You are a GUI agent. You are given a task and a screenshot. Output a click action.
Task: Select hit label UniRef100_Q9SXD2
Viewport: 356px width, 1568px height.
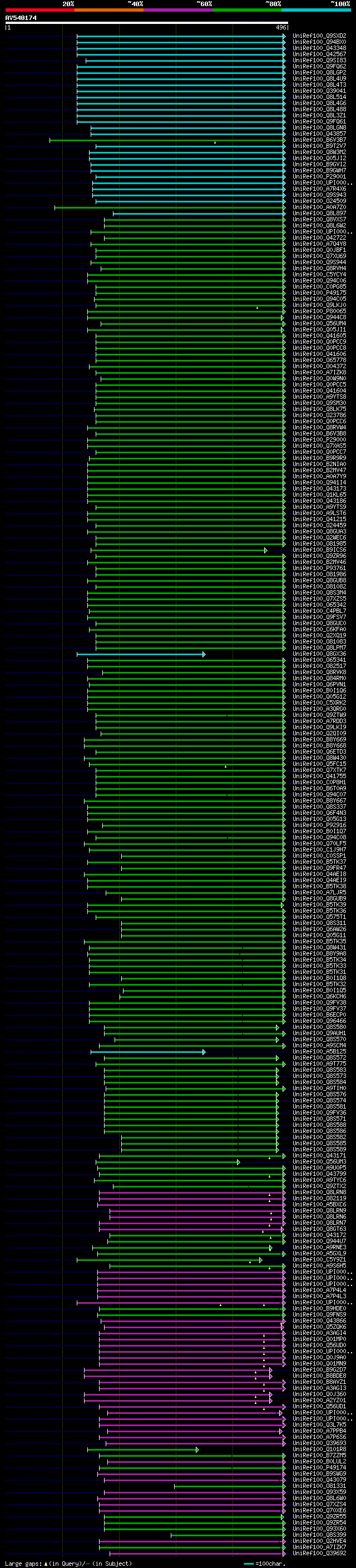click(319, 36)
